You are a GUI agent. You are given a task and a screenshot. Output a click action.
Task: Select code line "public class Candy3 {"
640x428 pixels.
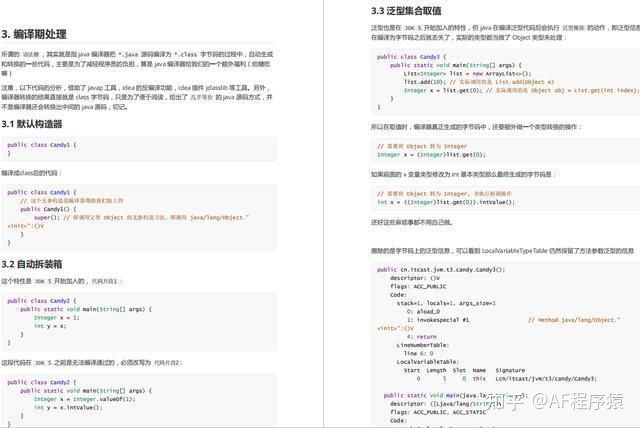[411, 57]
